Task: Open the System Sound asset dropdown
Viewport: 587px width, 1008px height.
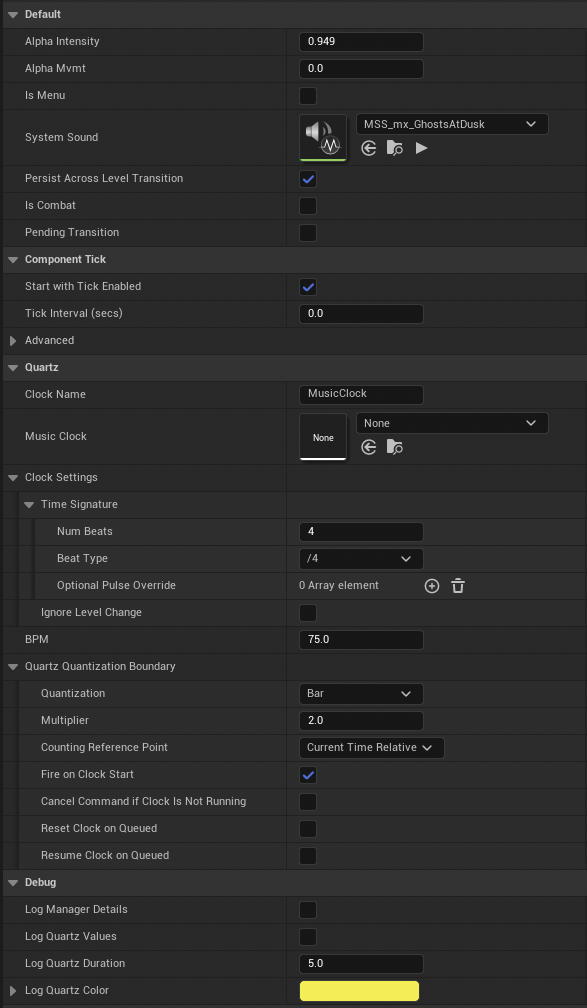Action: tap(452, 124)
